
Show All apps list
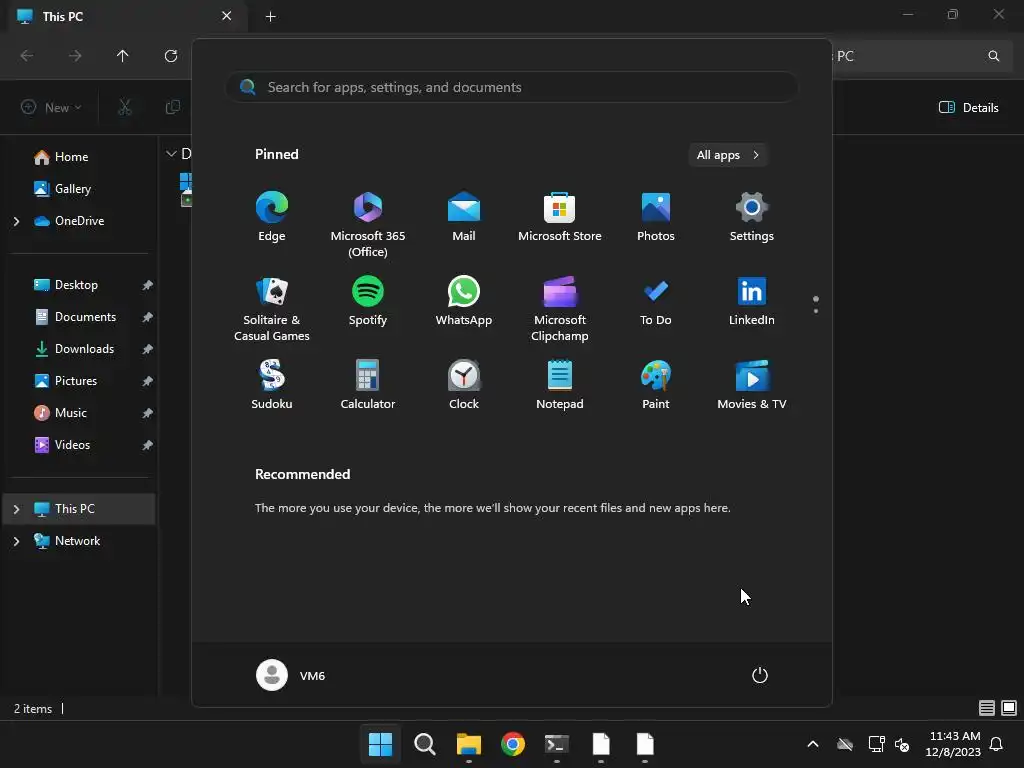point(728,155)
